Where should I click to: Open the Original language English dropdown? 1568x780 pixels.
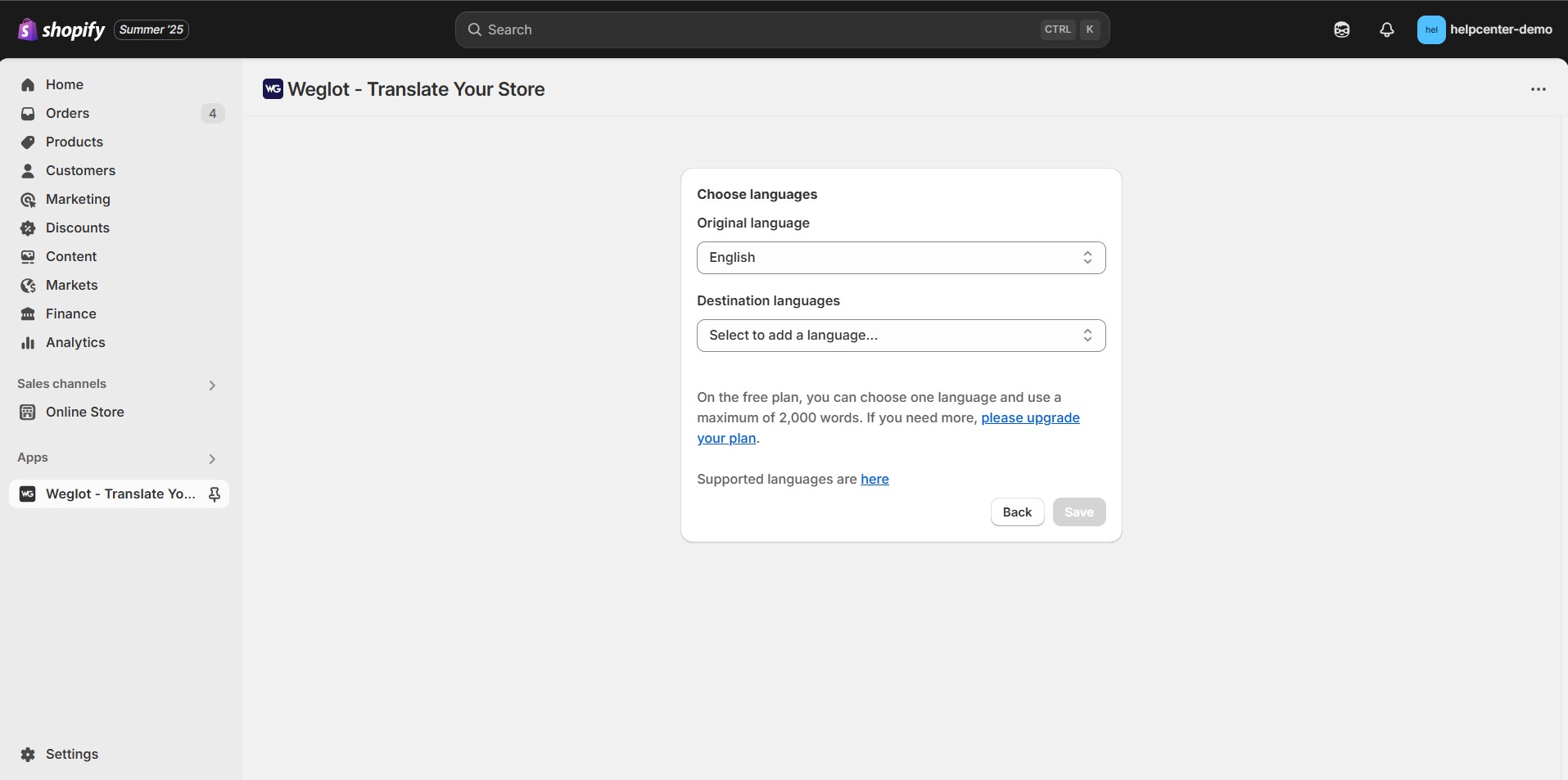point(901,258)
